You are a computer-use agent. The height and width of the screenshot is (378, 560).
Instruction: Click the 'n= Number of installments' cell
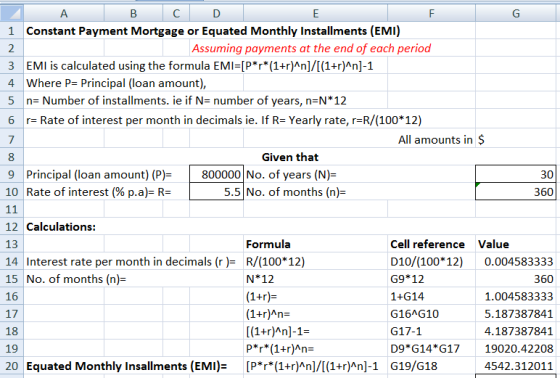click(186, 100)
